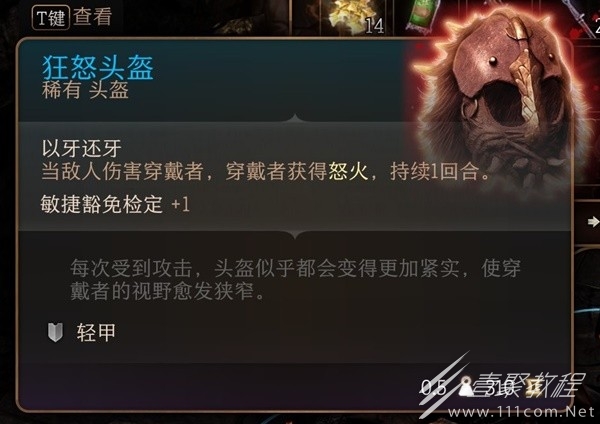This screenshot has width=600, height=424.
Task: Click the 稀有 头盔 rarity subtitle
Action: [x=85, y=91]
